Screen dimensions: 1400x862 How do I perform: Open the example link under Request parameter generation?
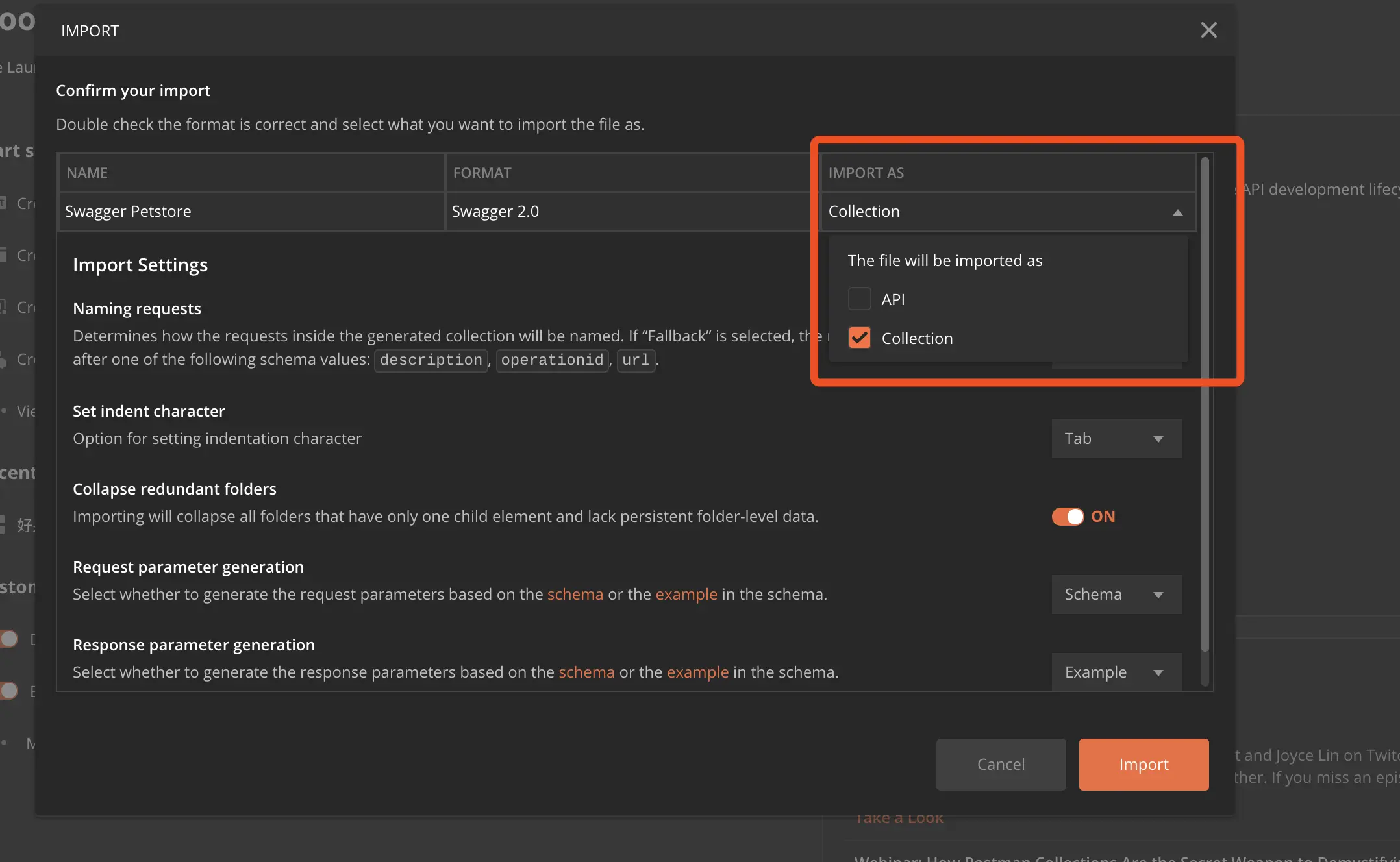coord(686,595)
